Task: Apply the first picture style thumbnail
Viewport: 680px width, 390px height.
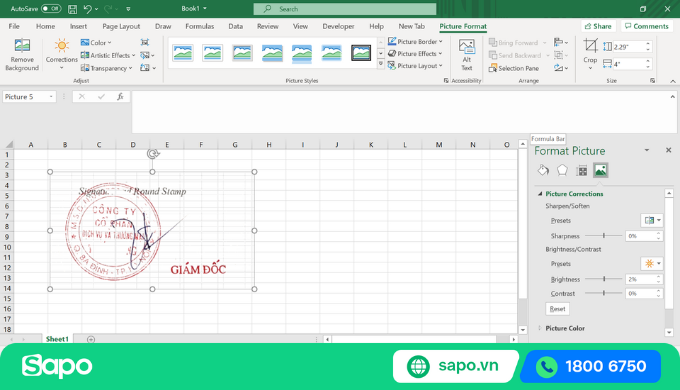Action: 183,53
